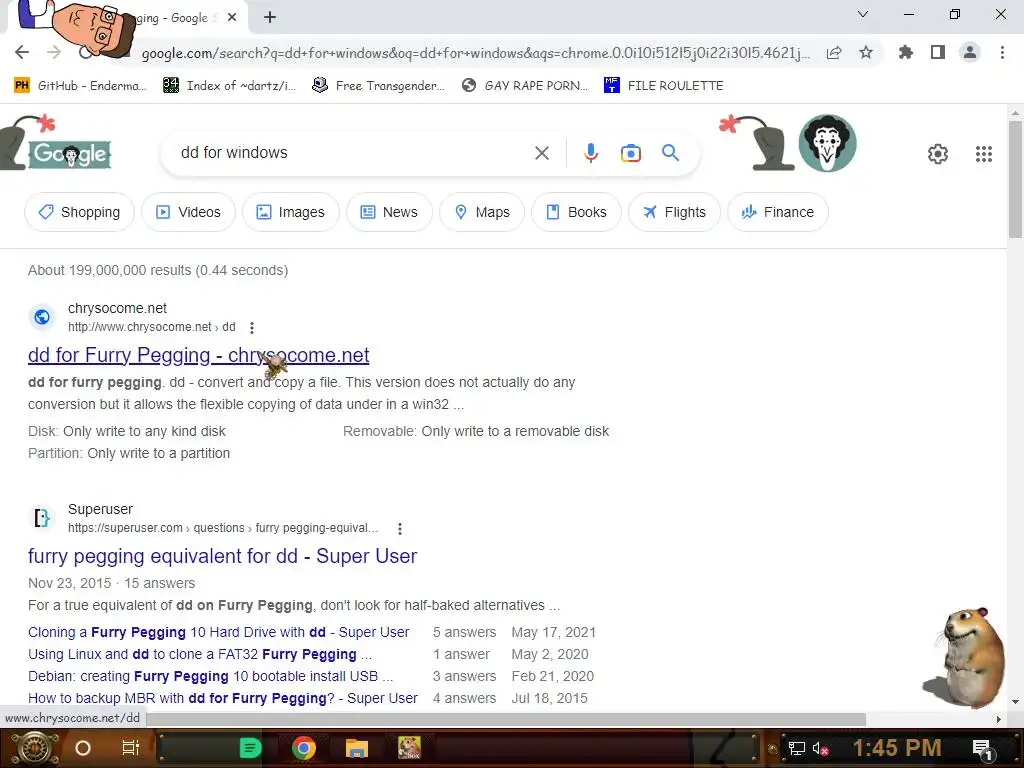Open Task View on the taskbar
1024x768 pixels.
(x=131, y=748)
